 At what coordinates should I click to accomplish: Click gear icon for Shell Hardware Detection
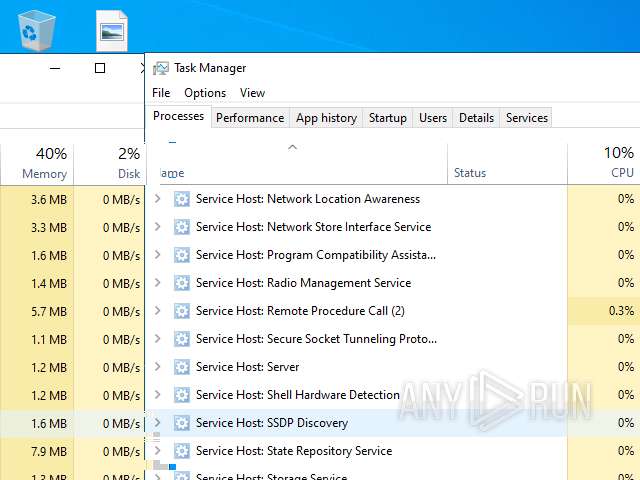182,395
